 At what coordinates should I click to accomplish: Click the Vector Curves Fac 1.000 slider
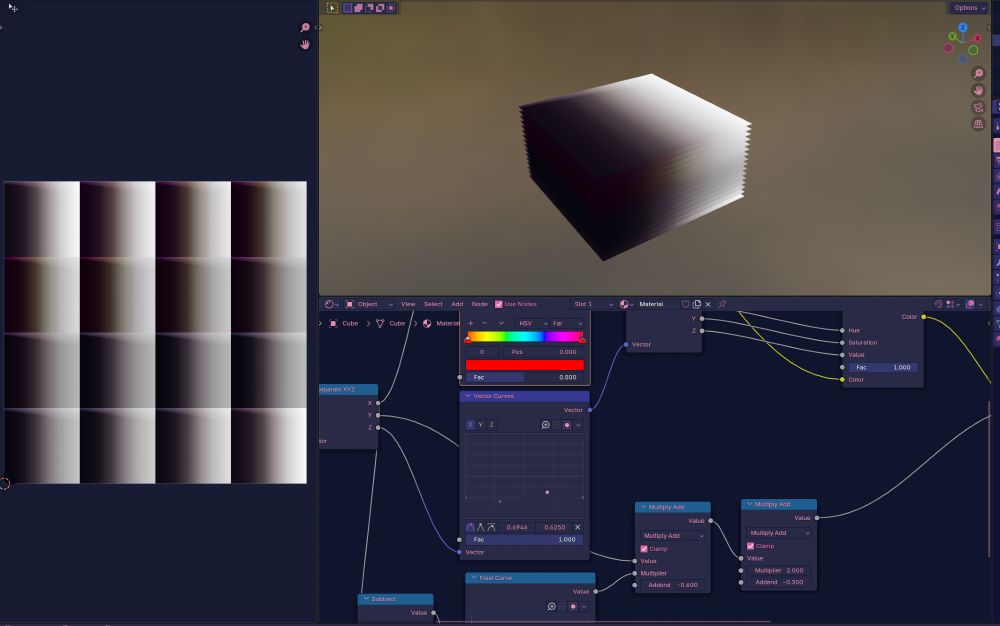tap(524, 539)
